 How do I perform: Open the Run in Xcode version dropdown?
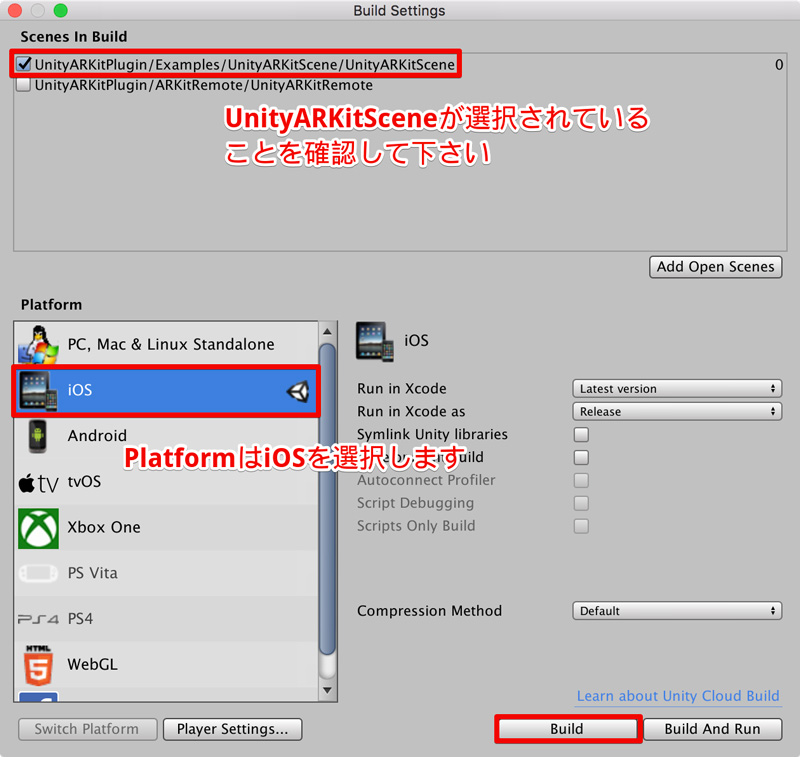[677, 389]
